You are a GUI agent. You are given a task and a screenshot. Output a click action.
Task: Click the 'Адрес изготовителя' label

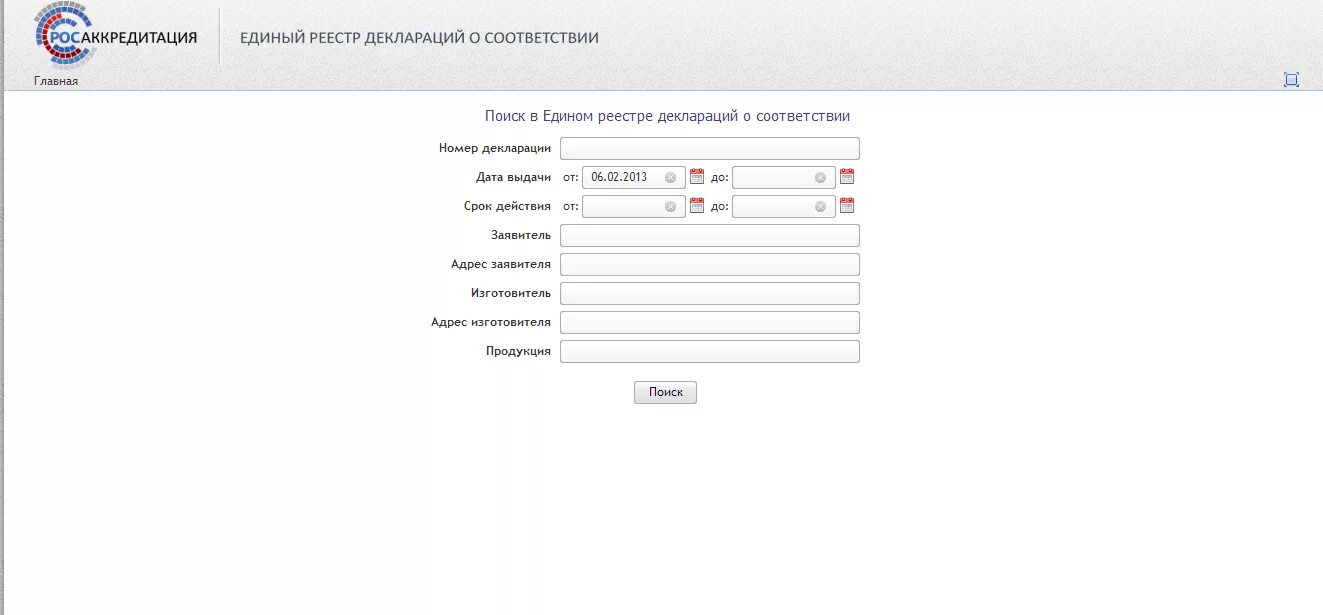pos(491,322)
